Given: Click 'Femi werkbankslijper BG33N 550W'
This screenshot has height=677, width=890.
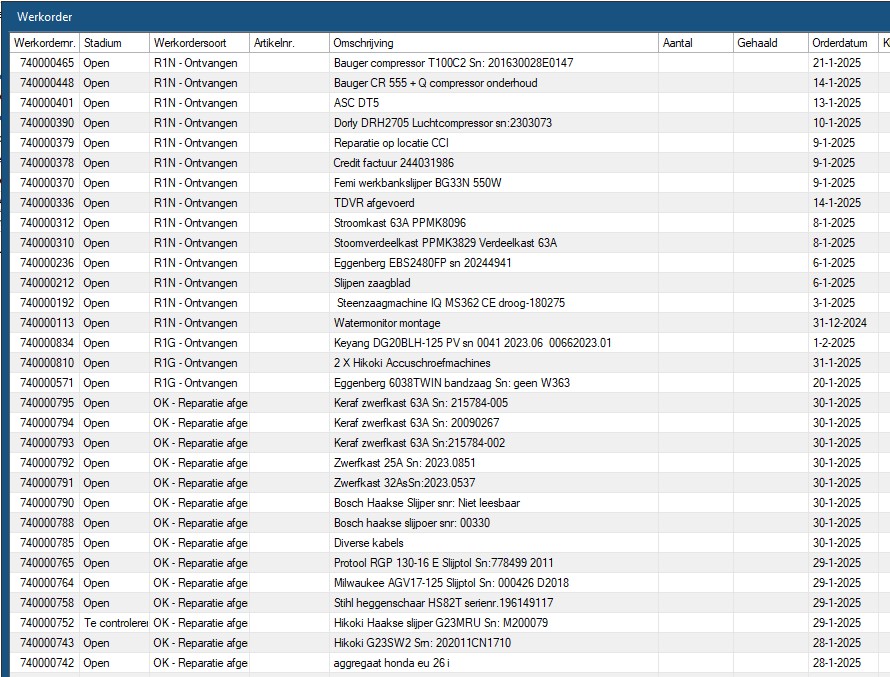Looking at the screenshot, I should [x=417, y=183].
